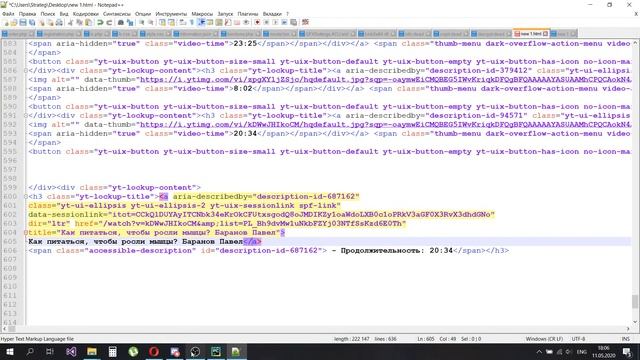The height and width of the screenshot is (360, 640).
Task: Click the Zoom In toolbar icon
Action: click(x=142, y=22)
